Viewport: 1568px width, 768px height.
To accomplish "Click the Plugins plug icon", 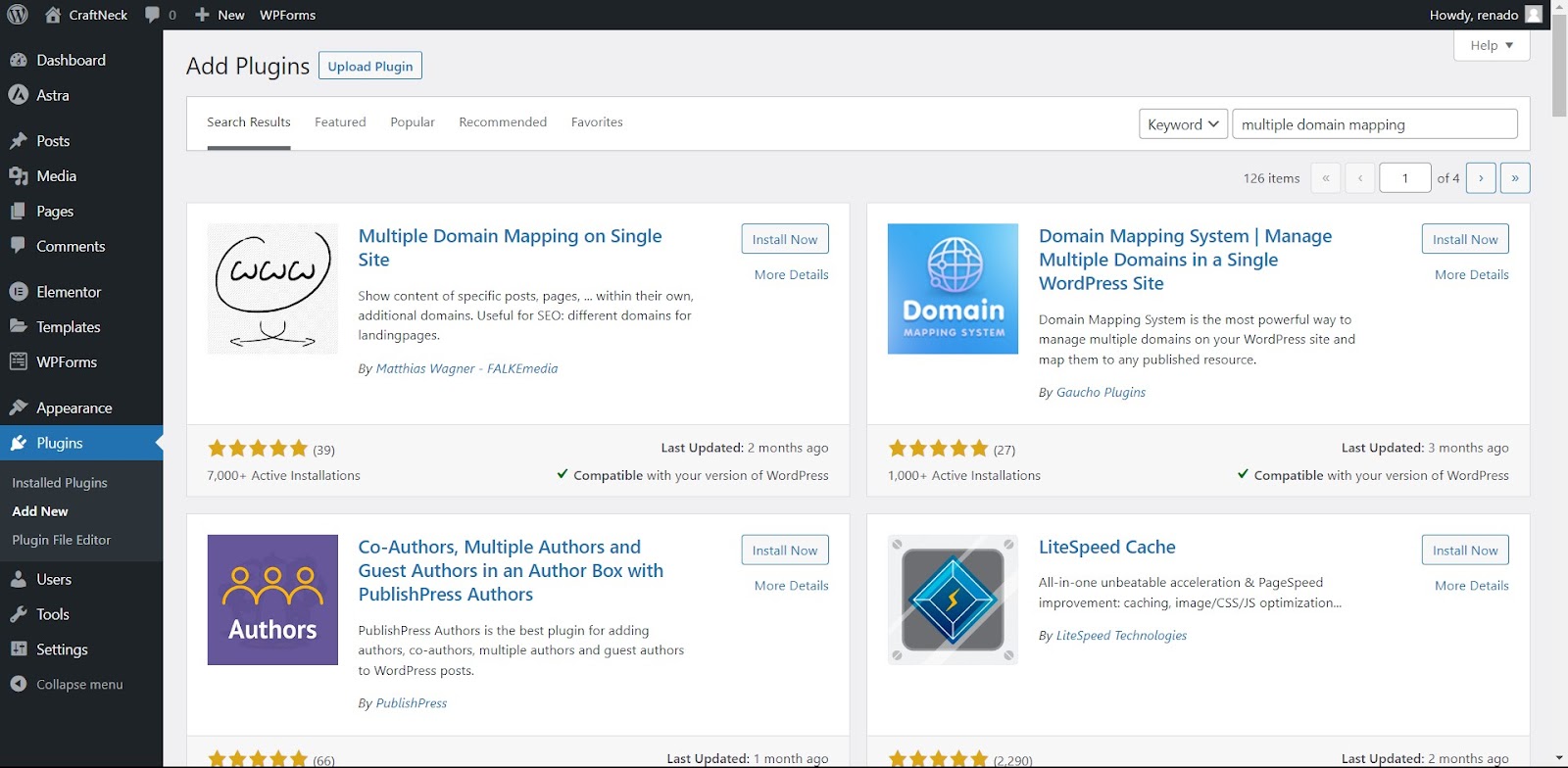I will pyautogui.click(x=19, y=443).
